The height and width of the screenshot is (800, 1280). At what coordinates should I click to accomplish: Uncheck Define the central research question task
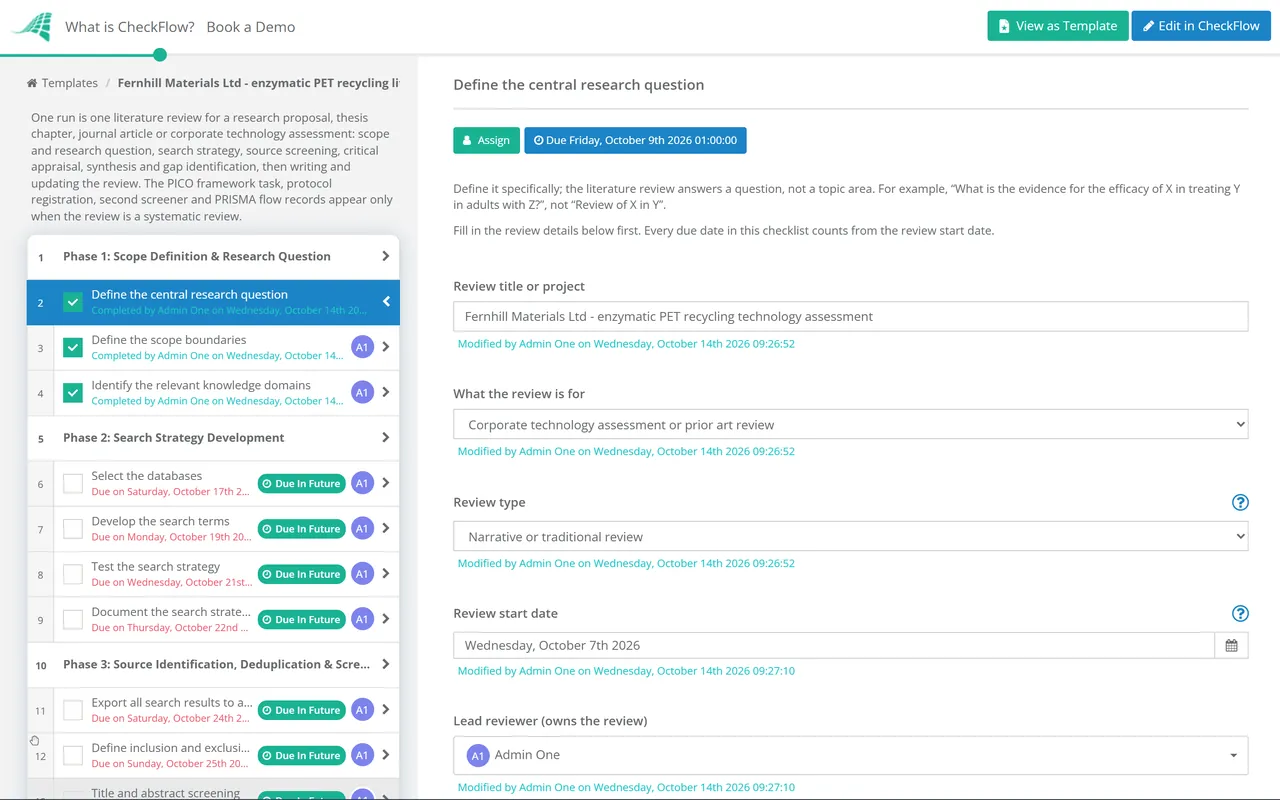pyautogui.click(x=73, y=302)
